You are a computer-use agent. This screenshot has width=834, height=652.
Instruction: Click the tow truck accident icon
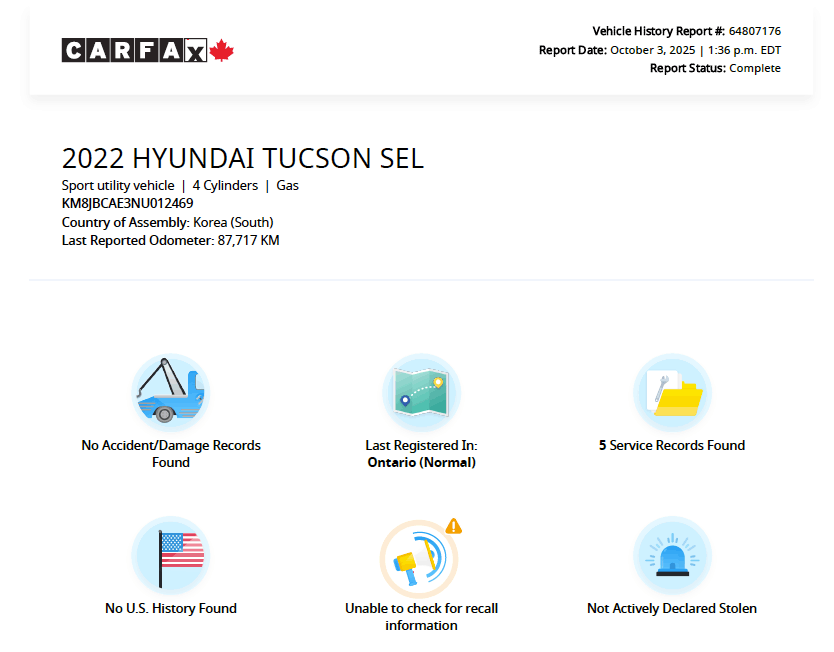click(x=171, y=392)
